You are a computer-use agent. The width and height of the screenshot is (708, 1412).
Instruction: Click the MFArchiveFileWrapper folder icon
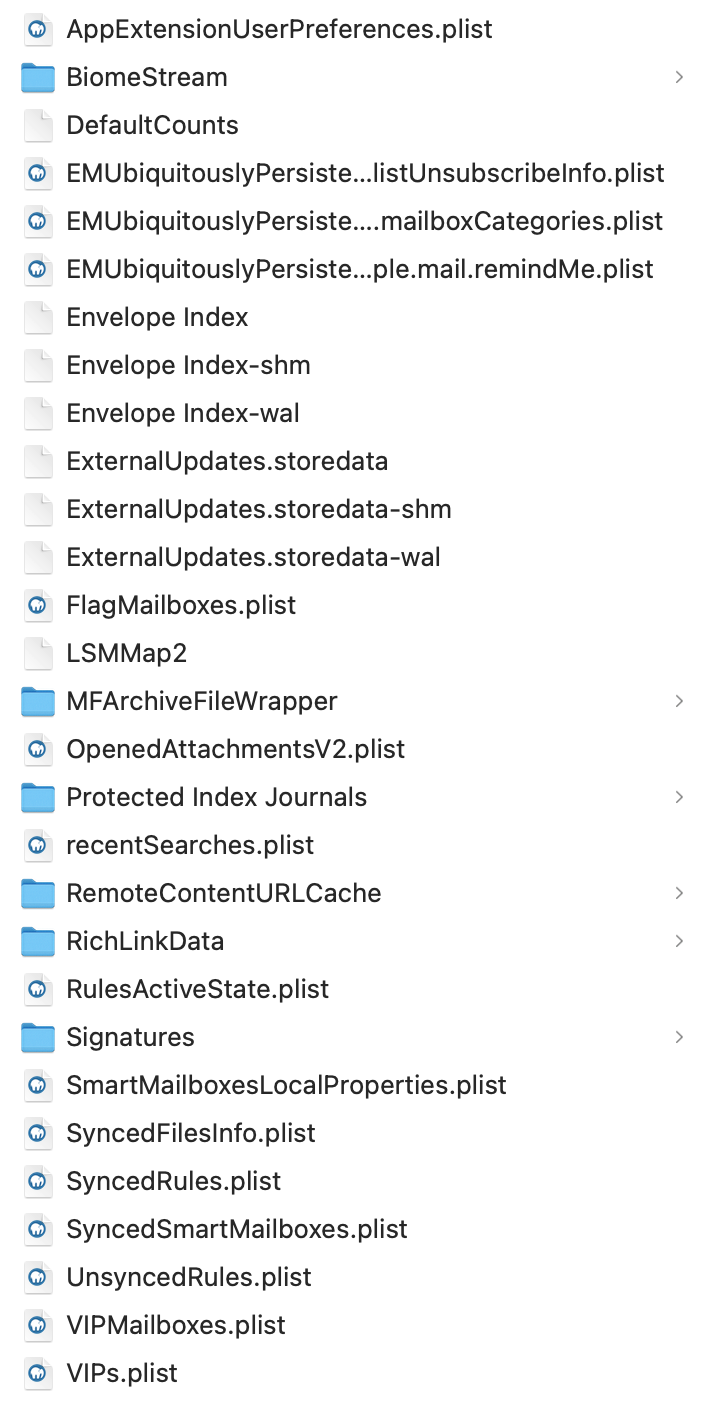38,701
